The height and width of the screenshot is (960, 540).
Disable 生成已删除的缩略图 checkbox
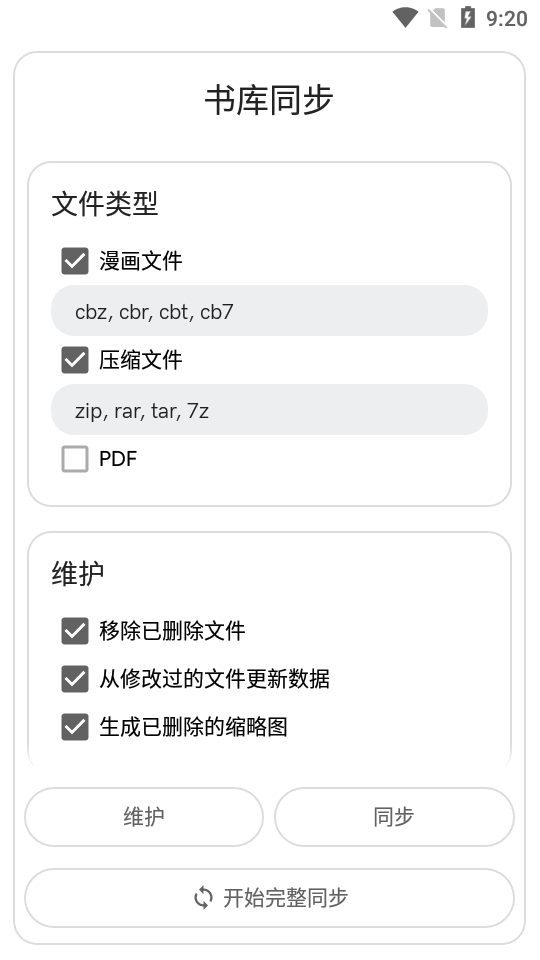pyautogui.click(x=75, y=727)
